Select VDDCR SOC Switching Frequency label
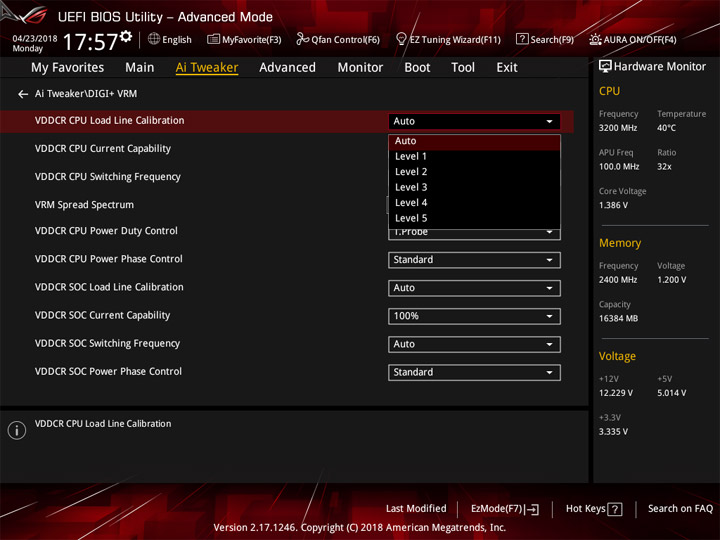Image resolution: width=720 pixels, height=540 pixels. [x=107, y=343]
